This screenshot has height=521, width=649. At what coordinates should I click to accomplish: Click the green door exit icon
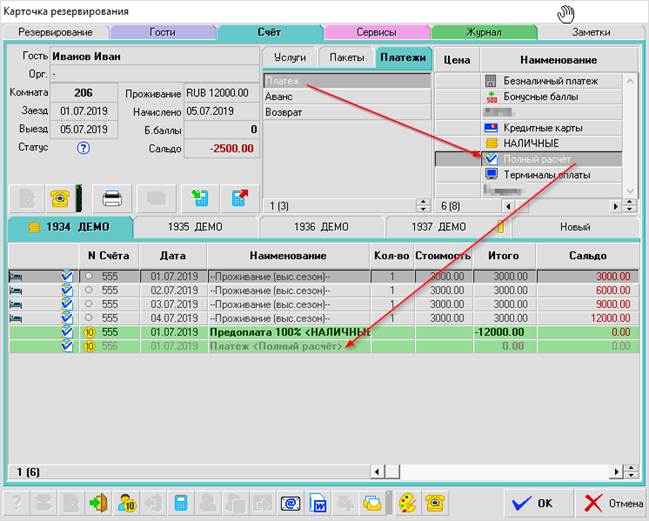[98, 502]
